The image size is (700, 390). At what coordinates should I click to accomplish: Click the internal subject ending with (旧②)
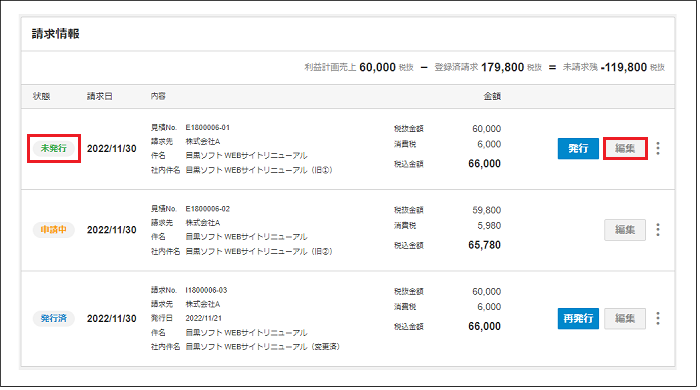pos(259,252)
